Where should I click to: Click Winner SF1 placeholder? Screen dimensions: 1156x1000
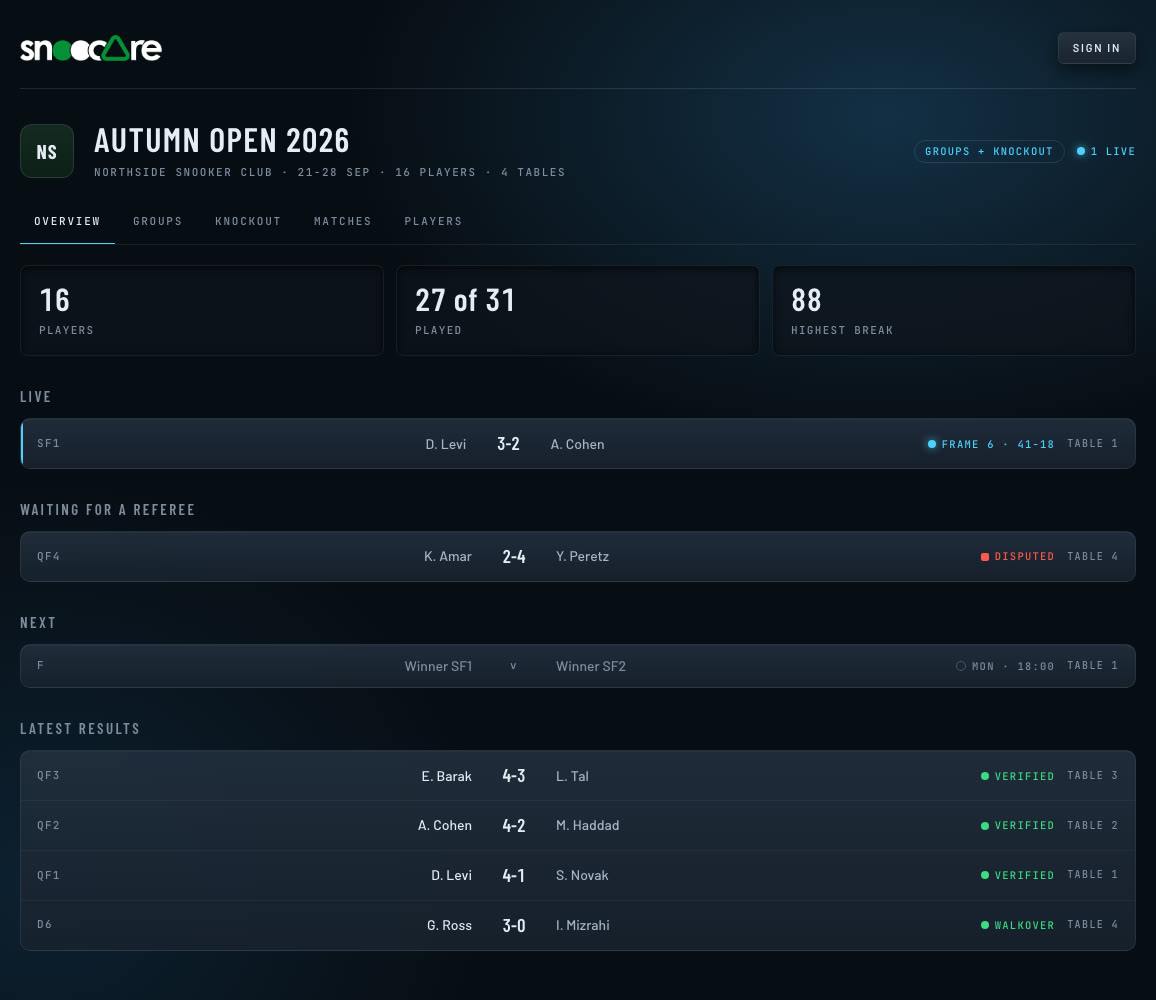click(438, 666)
